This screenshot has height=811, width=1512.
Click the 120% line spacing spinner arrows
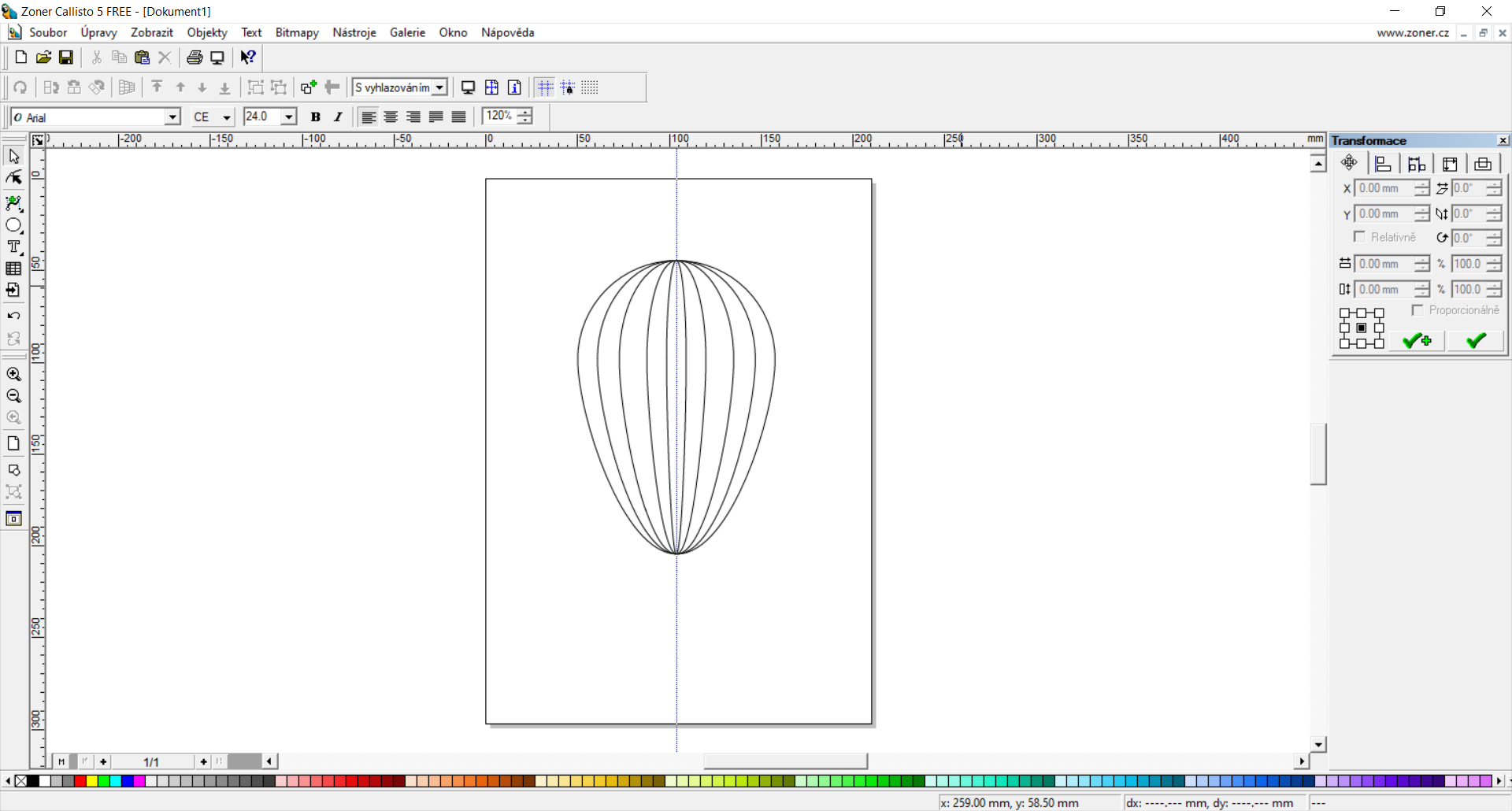[524, 117]
